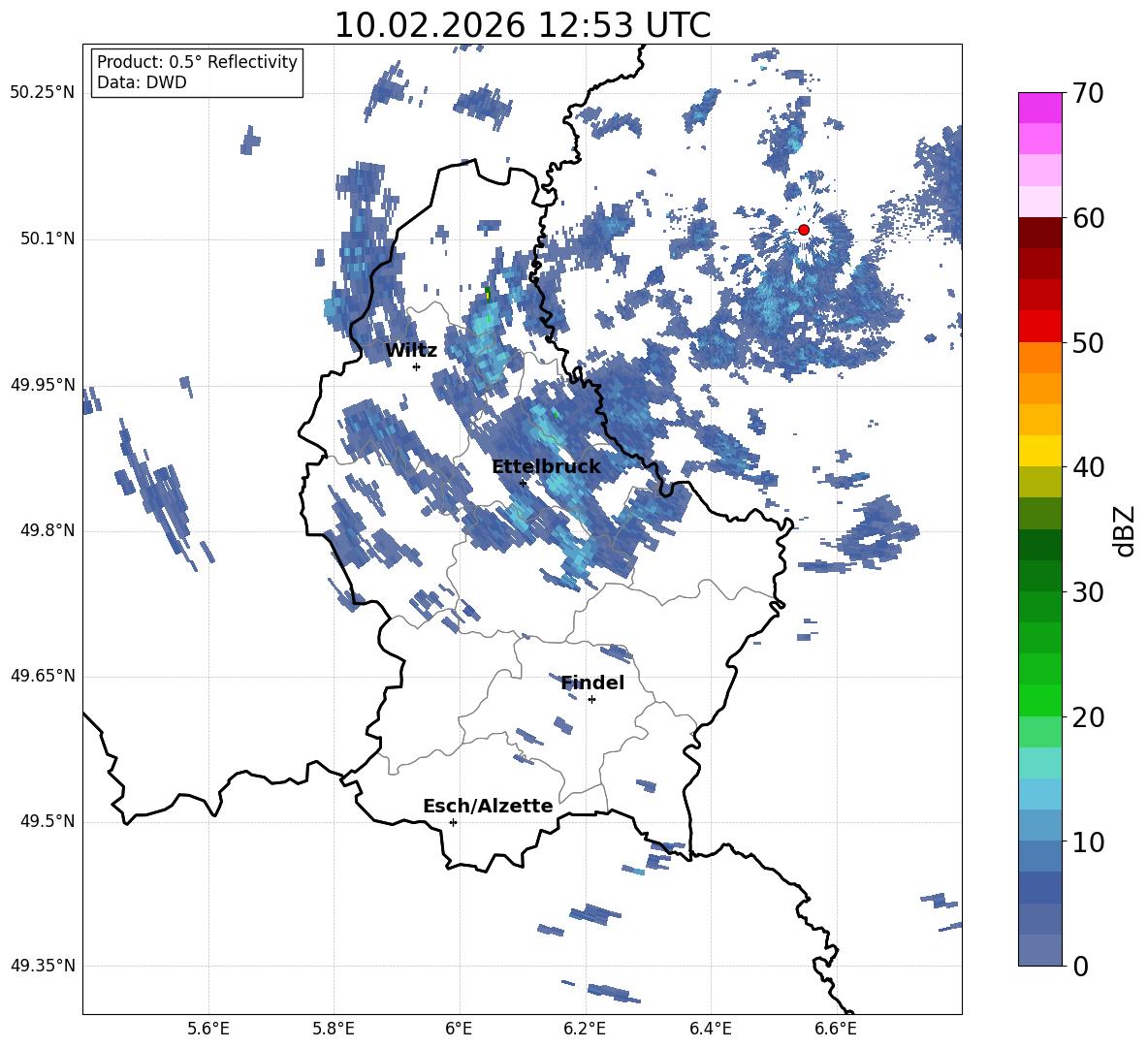Click the Ettelbruck location cross marker

(523, 483)
